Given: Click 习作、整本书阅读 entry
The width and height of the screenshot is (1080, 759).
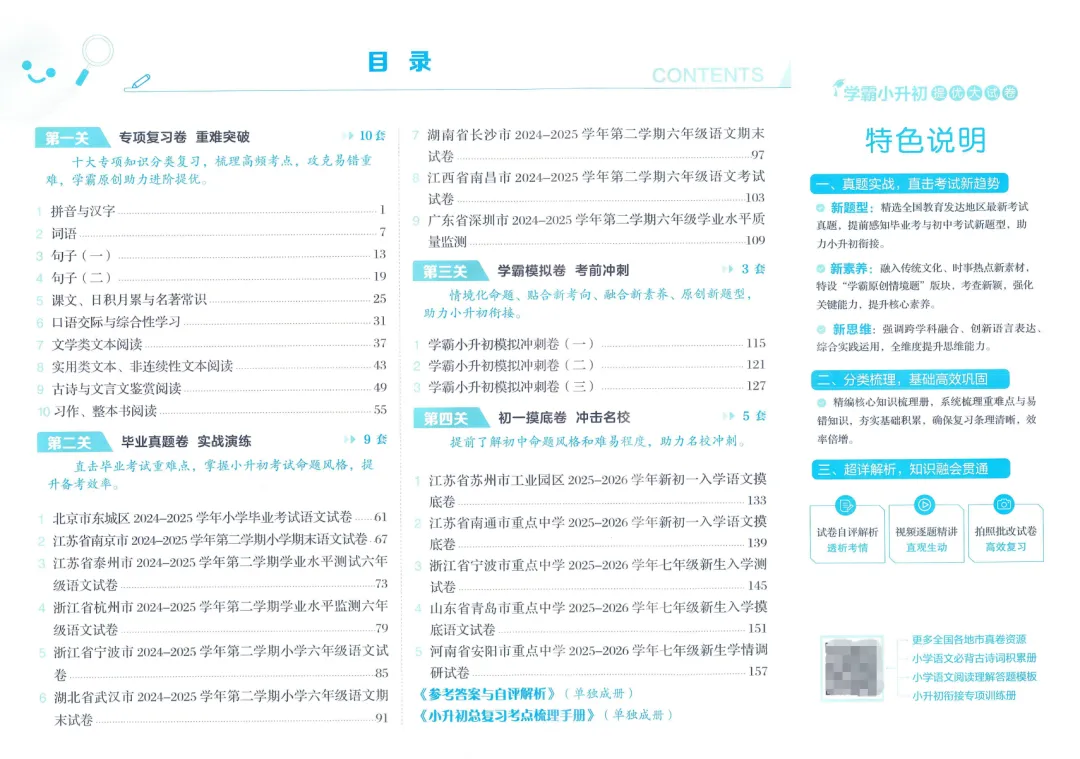Looking at the screenshot, I should pyautogui.click(x=211, y=410).
